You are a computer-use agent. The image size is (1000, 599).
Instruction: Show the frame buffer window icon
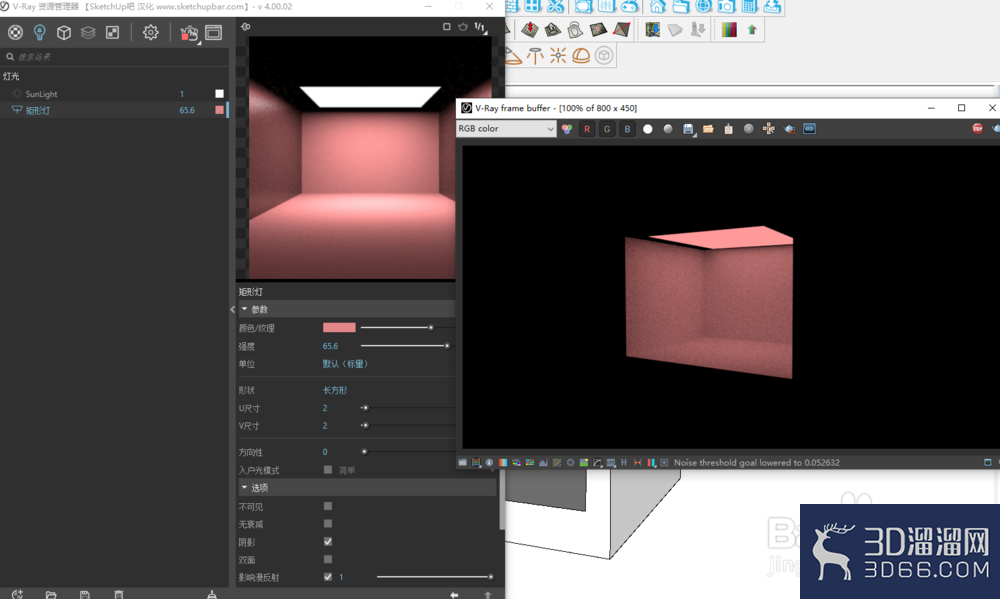(214, 33)
